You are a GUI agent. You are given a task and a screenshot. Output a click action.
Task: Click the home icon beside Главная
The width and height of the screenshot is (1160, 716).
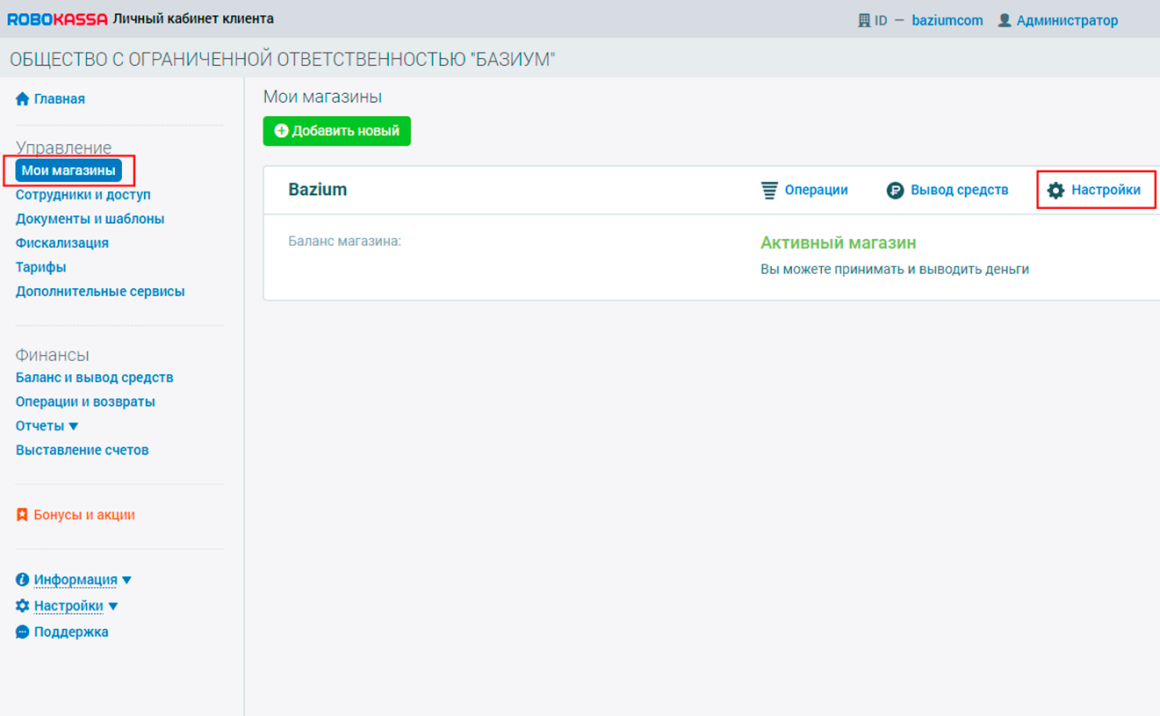pyautogui.click(x=22, y=98)
